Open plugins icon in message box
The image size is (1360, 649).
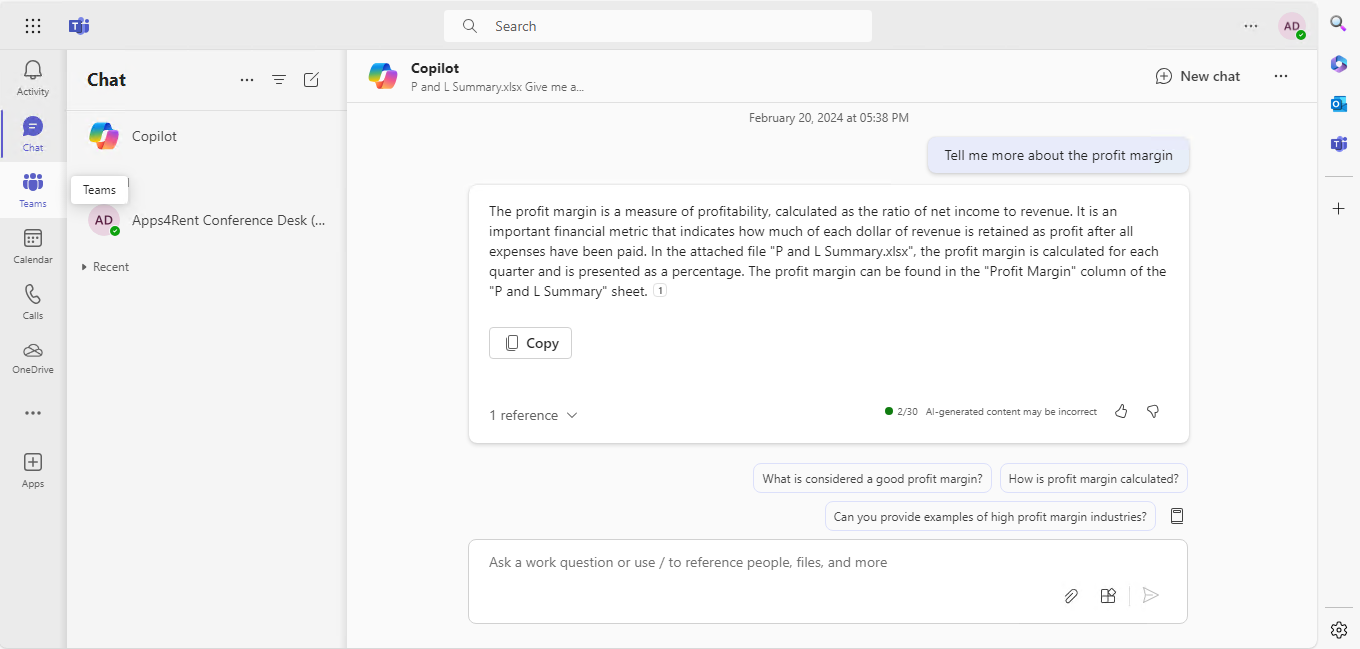click(1108, 596)
